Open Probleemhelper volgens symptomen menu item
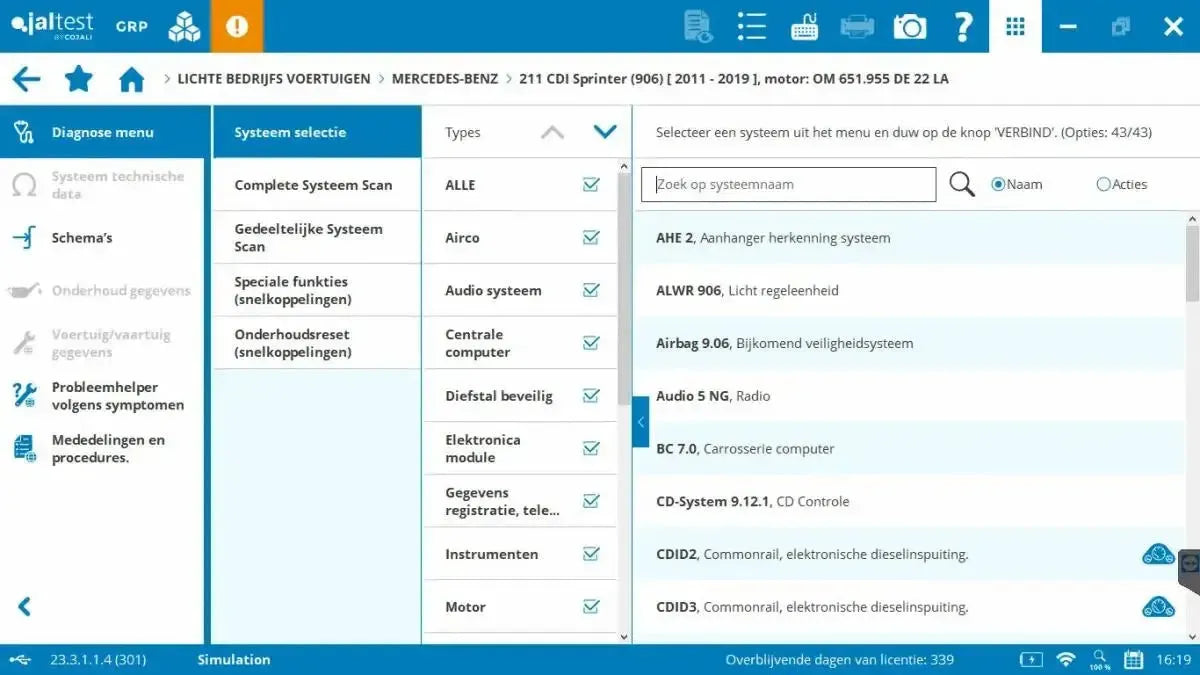 (105, 396)
